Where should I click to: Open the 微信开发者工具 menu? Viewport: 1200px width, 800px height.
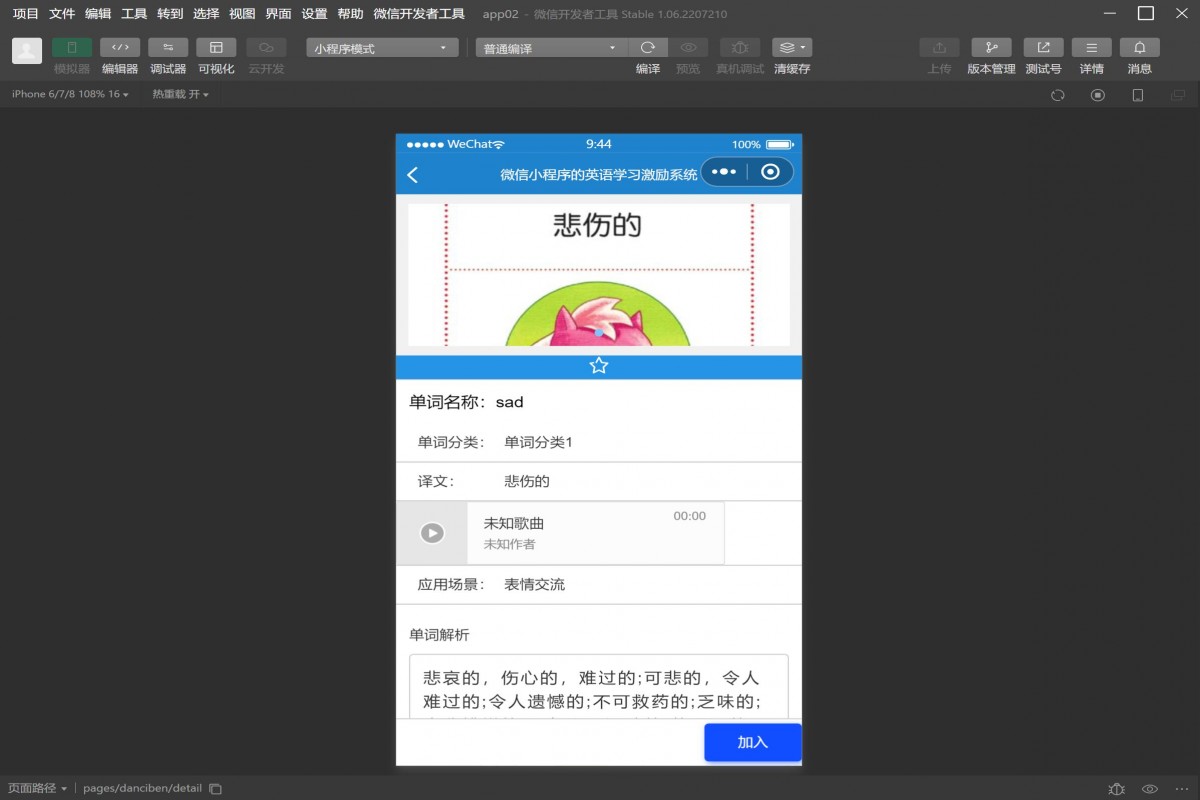[x=419, y=14]
